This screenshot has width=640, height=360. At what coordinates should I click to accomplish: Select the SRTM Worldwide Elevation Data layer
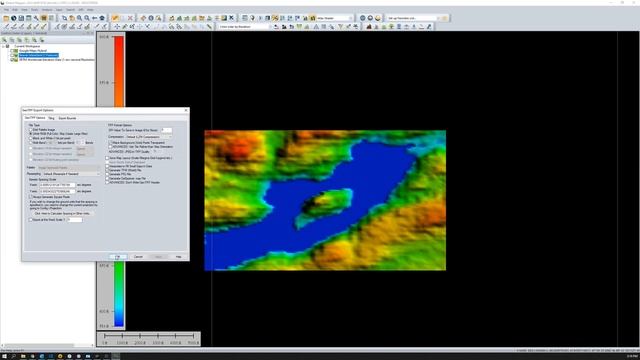tap(57, 60)
